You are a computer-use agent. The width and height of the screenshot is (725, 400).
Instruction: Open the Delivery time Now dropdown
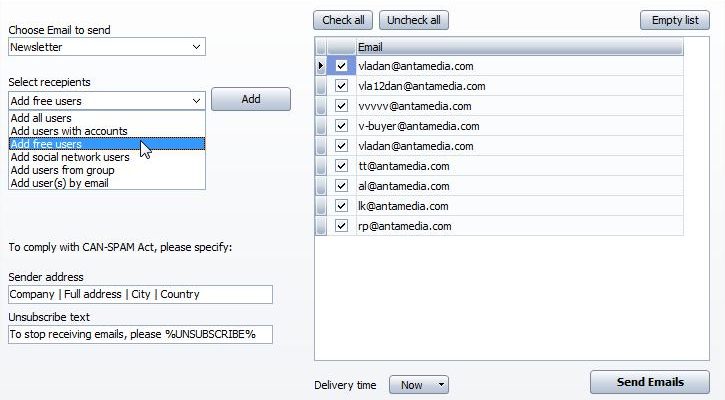(x=419, y=385)
